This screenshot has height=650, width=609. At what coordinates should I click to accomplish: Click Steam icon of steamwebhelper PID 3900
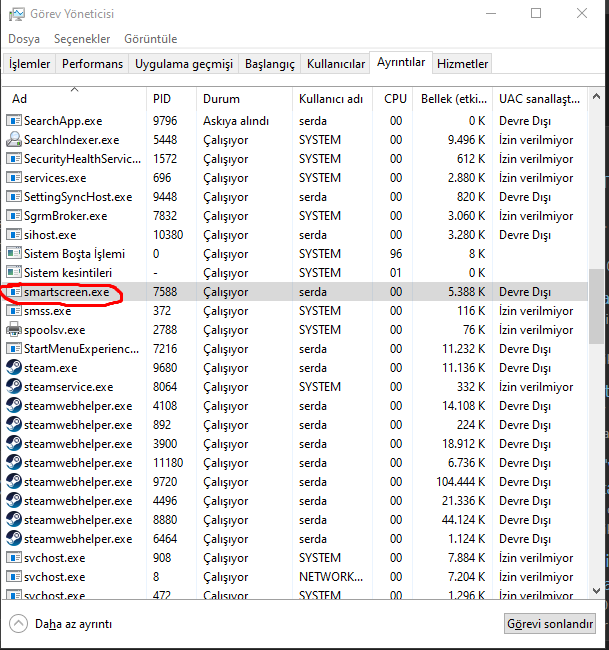pos(14,444)
